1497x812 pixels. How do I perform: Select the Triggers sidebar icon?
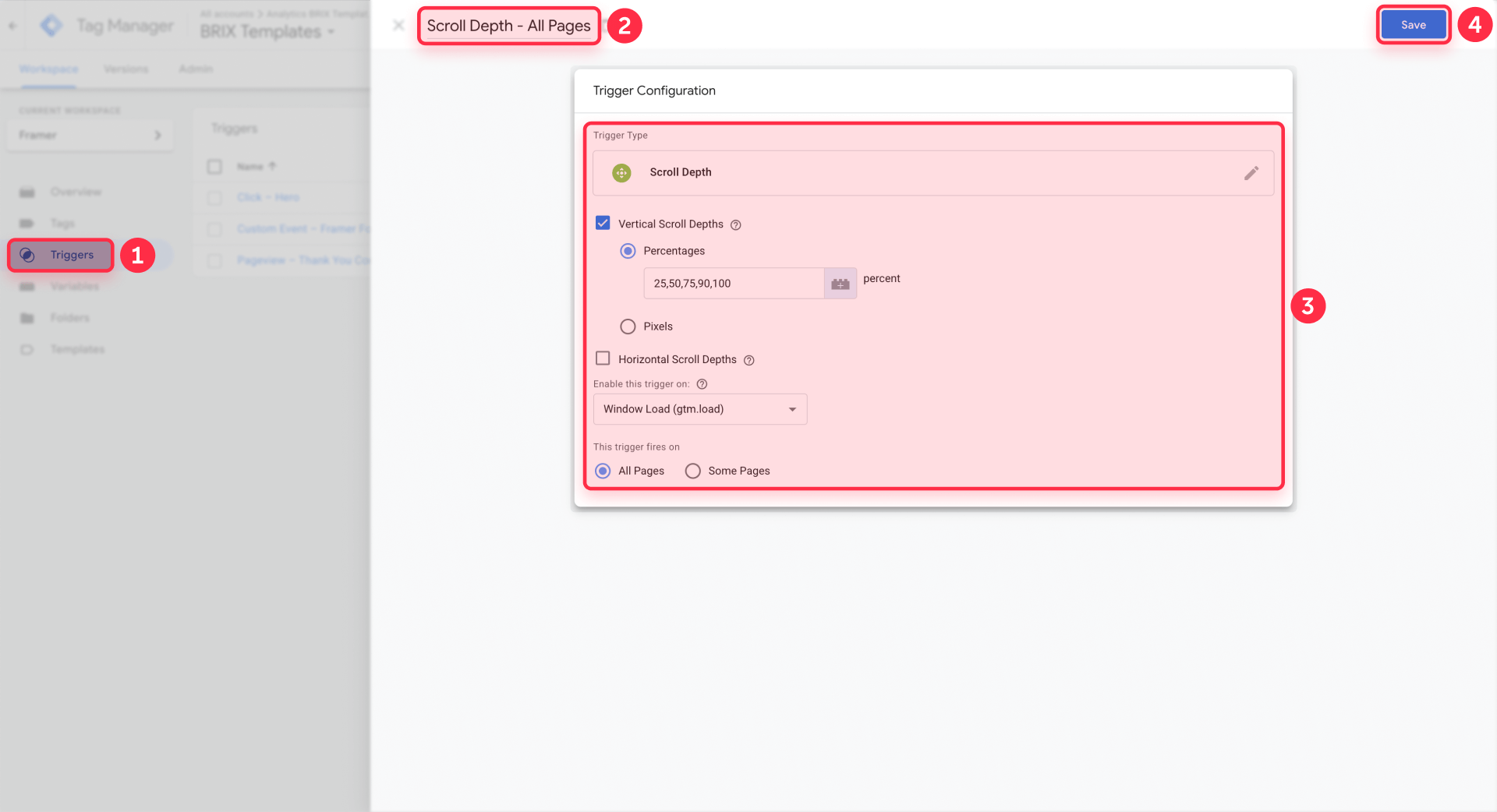point(27,255)
